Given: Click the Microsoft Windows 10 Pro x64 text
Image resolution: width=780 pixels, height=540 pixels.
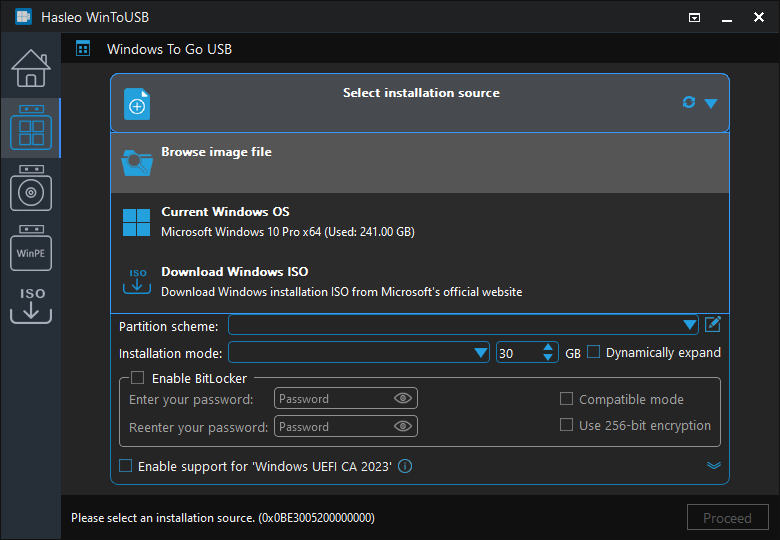Looking at the screenshot, I should click(288, 232).
